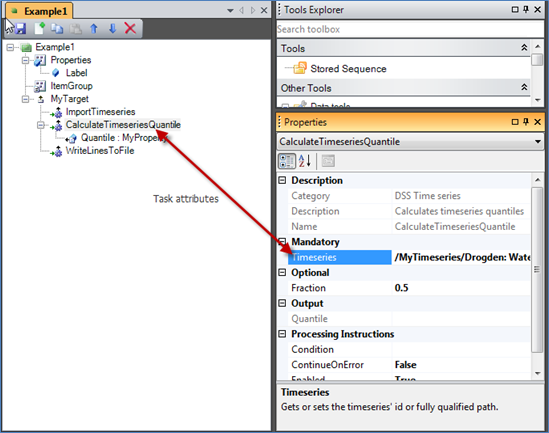Move item down with blue arrow
Image resolution: width=549 pixels, height=433 pixels.
pyautogui.click(x=112, y=28)
